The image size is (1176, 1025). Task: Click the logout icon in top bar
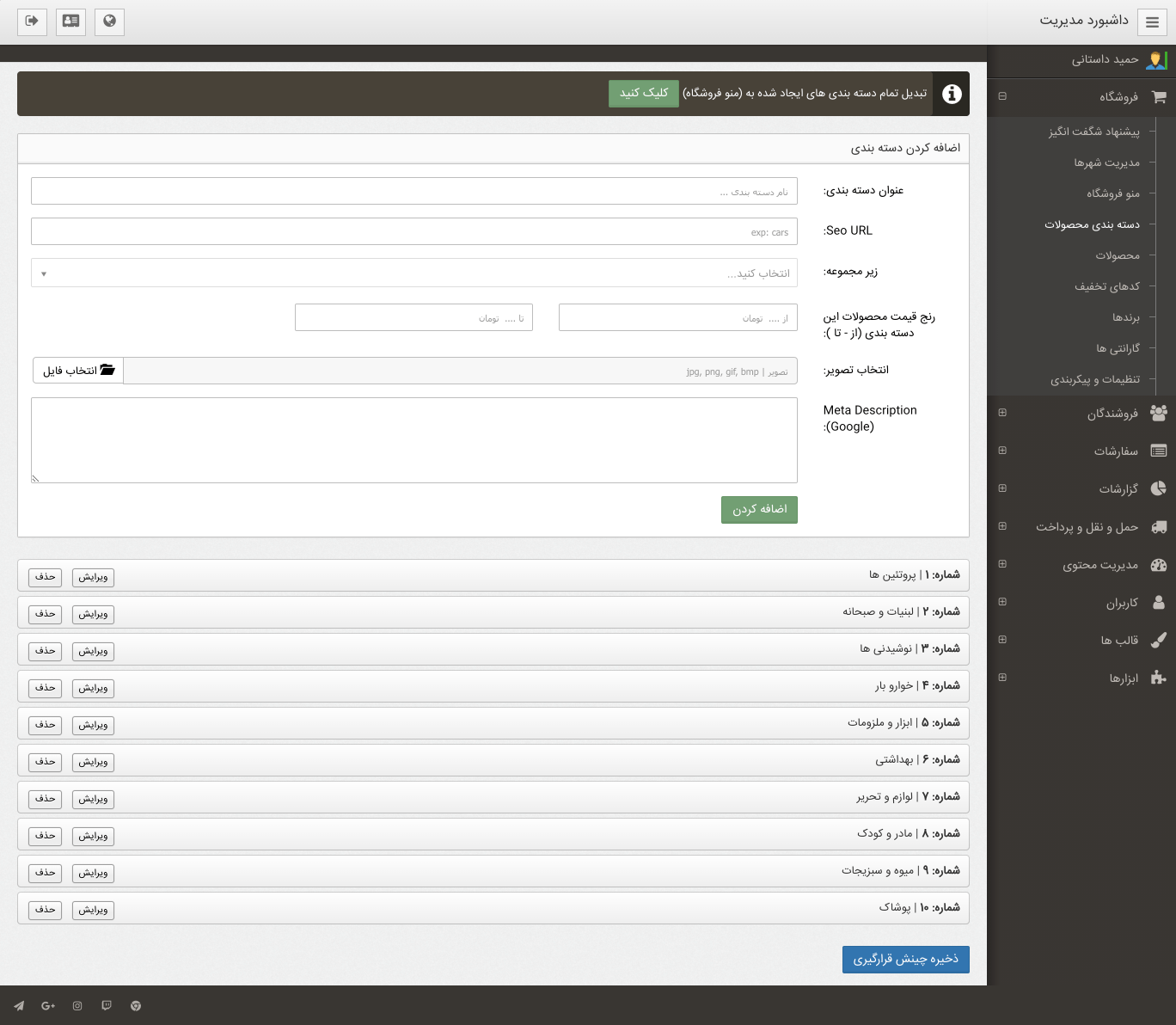pyautogui.click(x=32, y=21)
